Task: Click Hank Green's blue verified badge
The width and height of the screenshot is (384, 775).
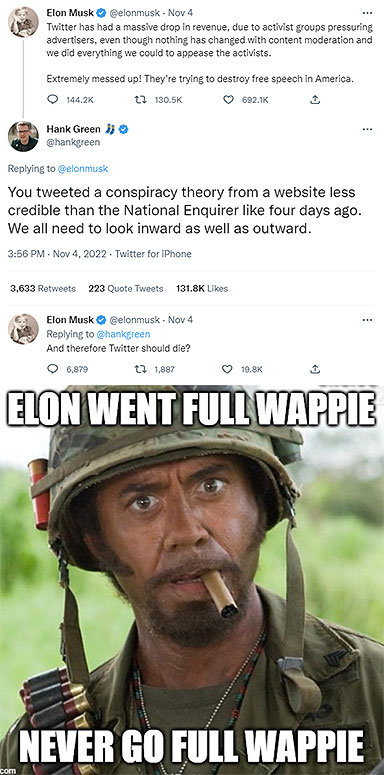Action: click(x=123, y=129)
